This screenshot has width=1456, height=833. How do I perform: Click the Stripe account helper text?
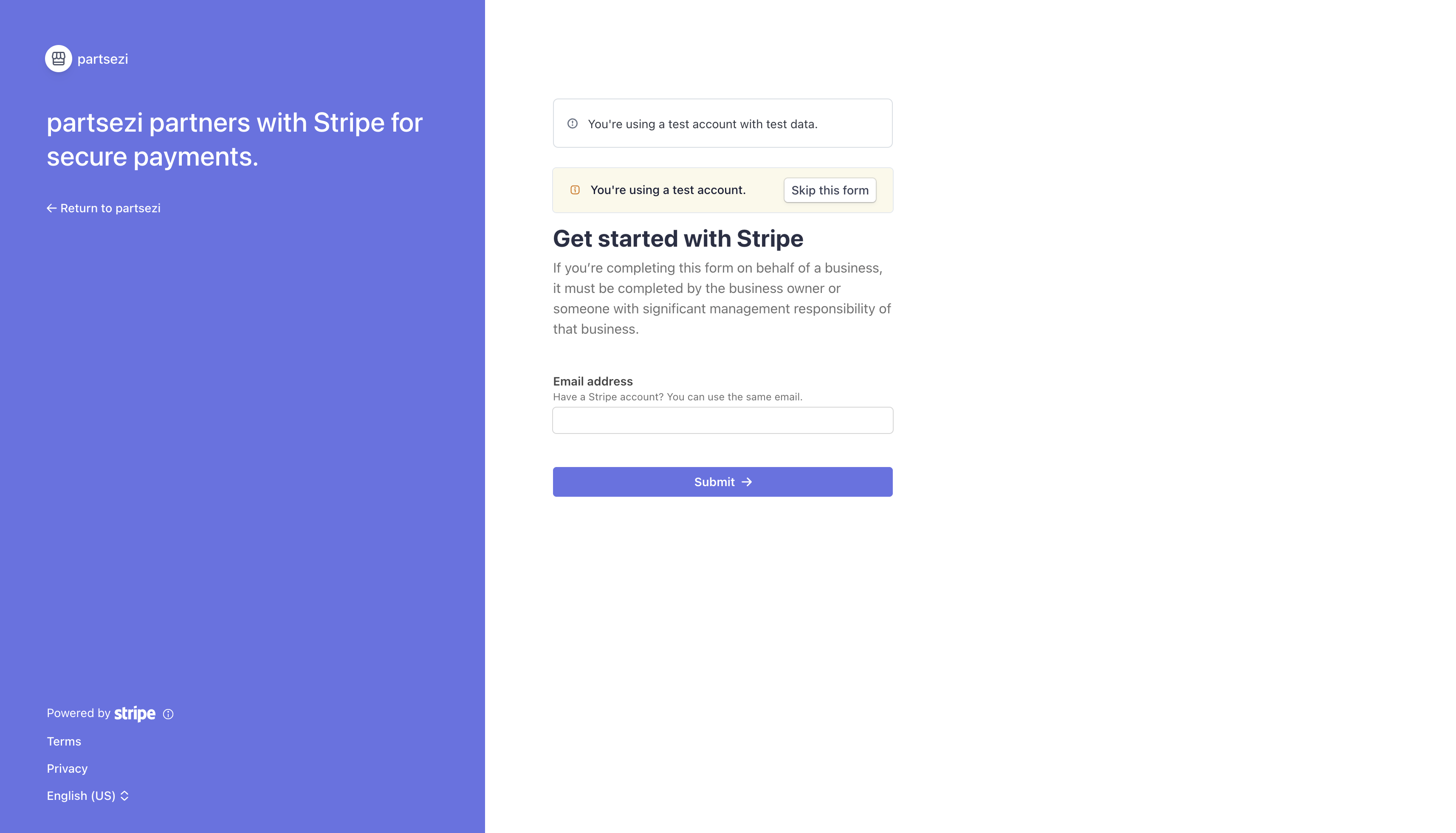click(x=677, y=396)
